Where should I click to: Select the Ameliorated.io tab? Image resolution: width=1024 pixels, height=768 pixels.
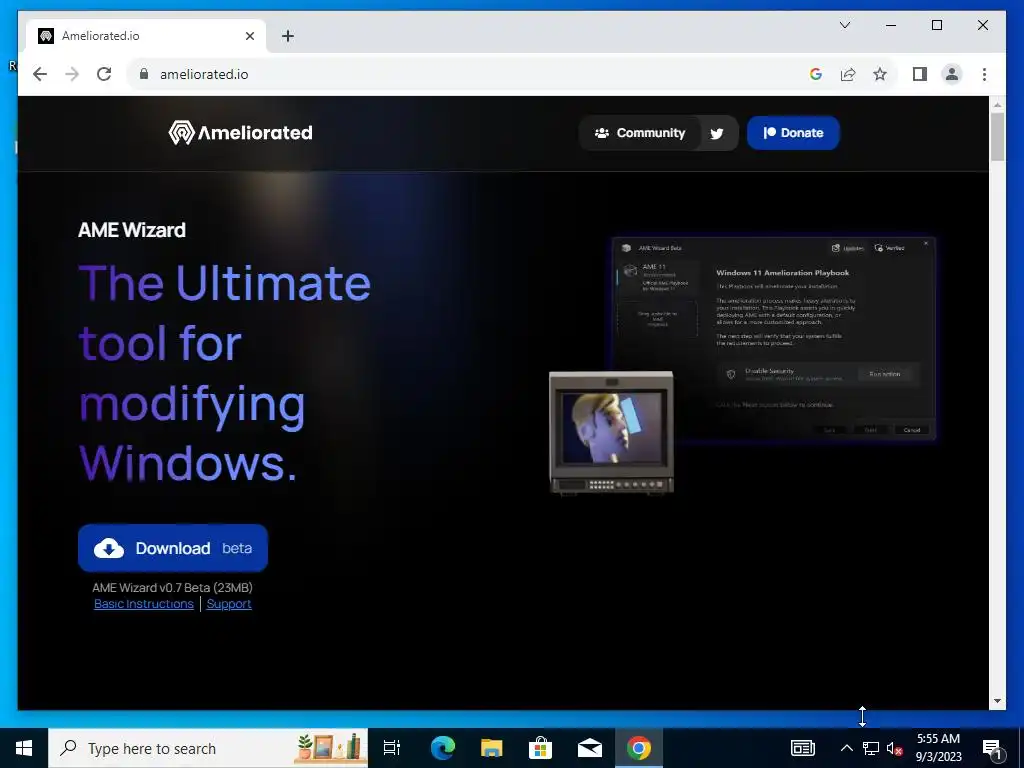click(146, 36)
